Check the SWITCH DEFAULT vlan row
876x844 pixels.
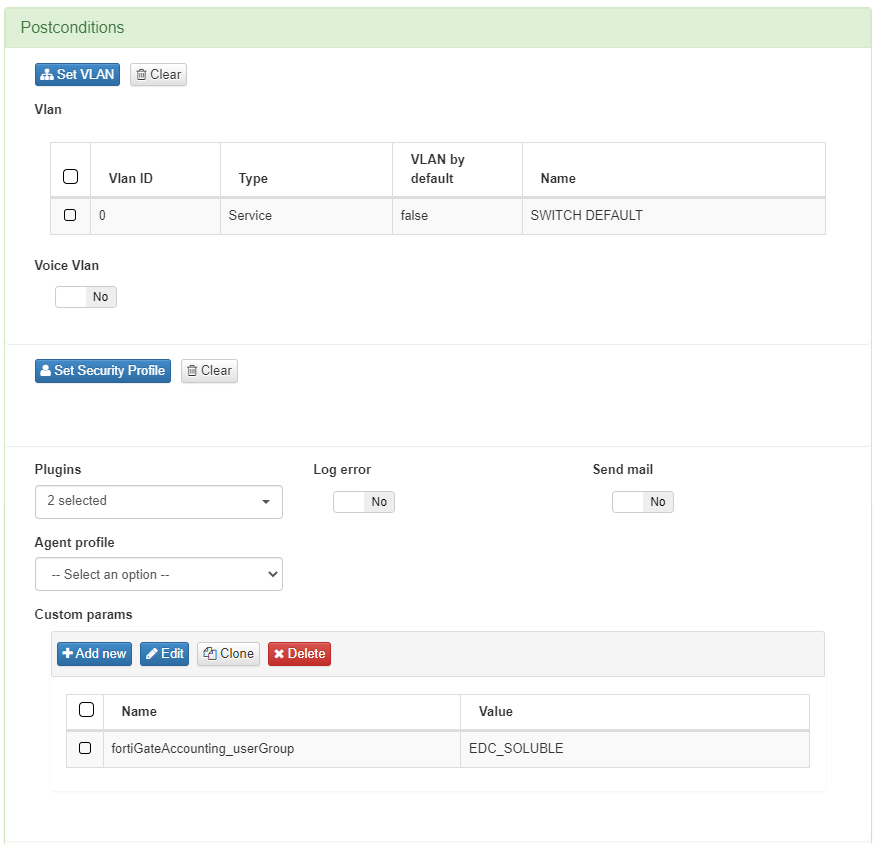tap(70, 215)
